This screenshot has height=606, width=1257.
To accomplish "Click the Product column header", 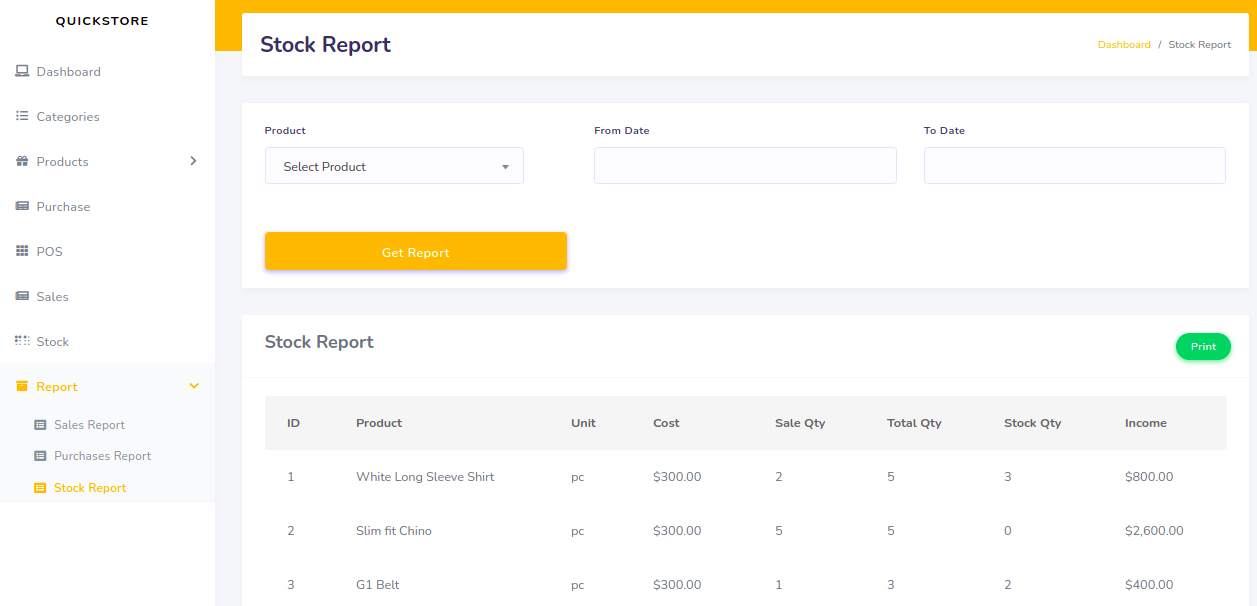I will click(x=379, y=423).
